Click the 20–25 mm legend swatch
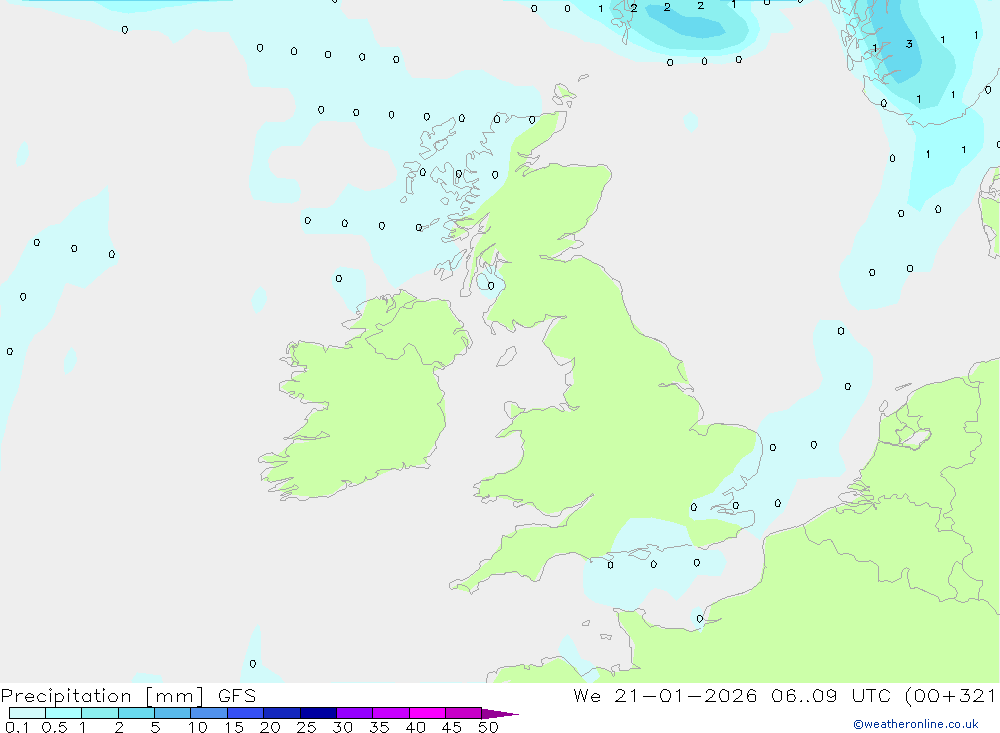The width and height of the screenshot is (1000, 733). pyautogui.click(x=282, y=713)
